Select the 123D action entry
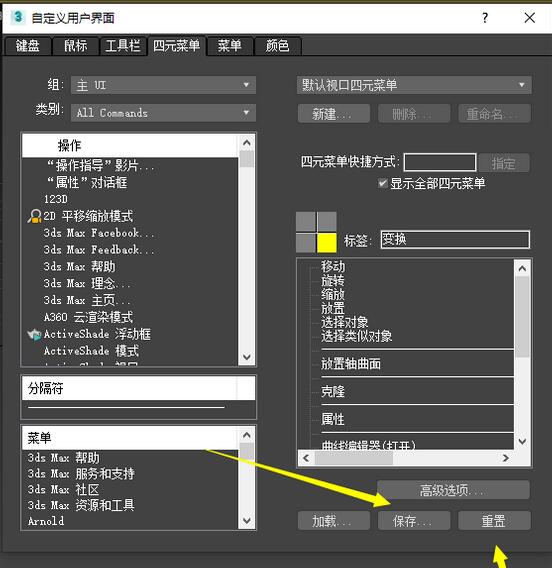552x568 pixels. click(x=56, y=199)
